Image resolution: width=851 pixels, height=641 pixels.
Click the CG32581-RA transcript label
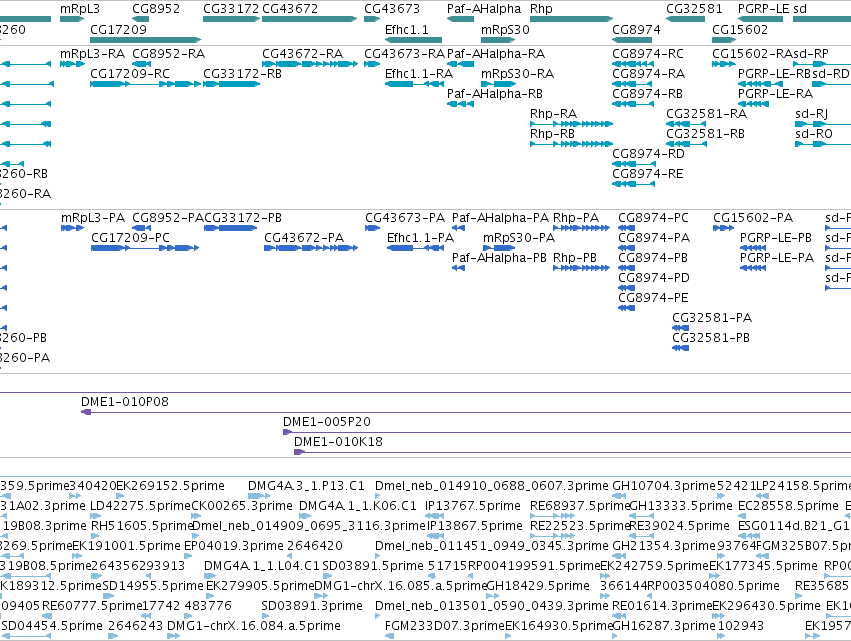(x=707, y=114)
